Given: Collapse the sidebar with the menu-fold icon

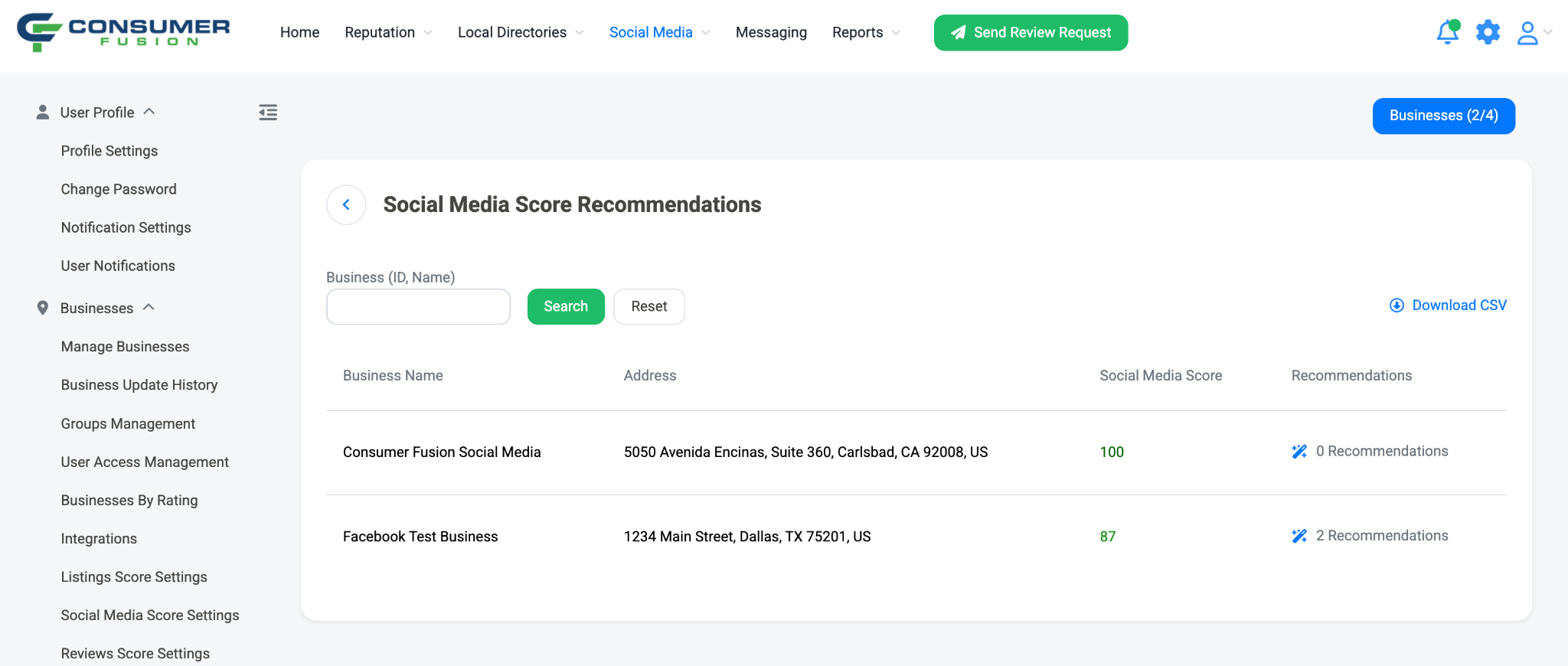Looking at the screenshot, I should click(x=268, y=113).
